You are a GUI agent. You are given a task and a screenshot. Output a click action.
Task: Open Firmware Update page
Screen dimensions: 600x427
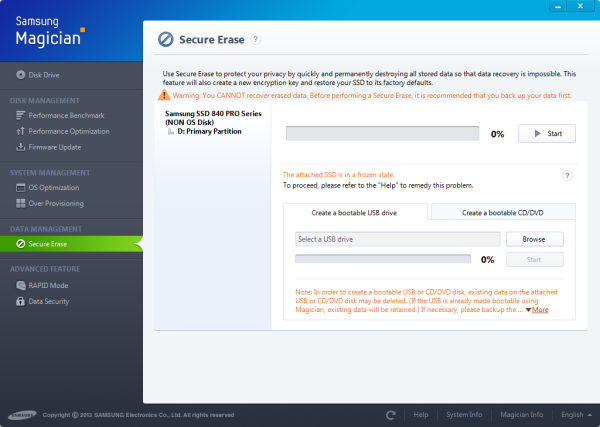tap(56, 147)
